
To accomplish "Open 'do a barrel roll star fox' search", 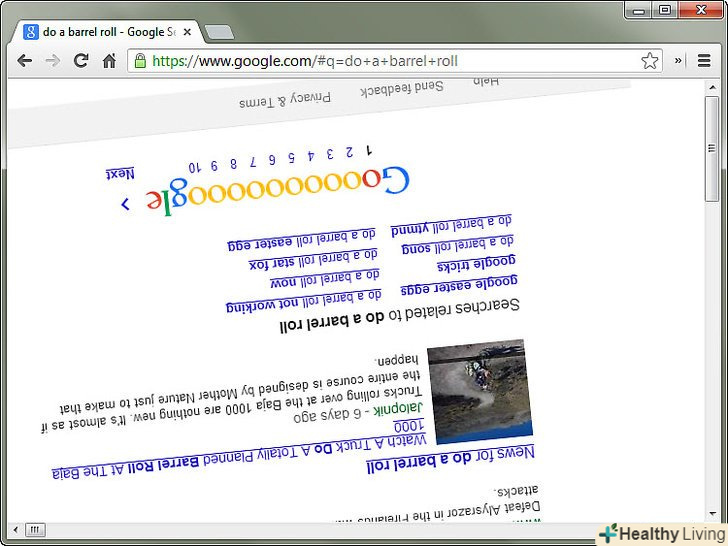I will click(313, 260).
